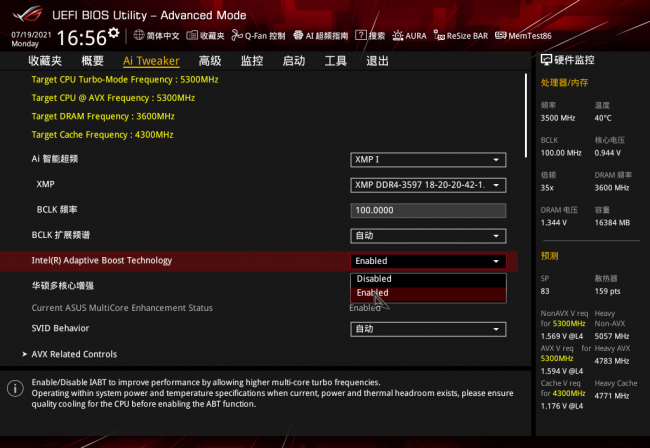The height and width of the screenshot is (448, 650).
Task: Click 处理器/内存 heading
Action: 564,83
